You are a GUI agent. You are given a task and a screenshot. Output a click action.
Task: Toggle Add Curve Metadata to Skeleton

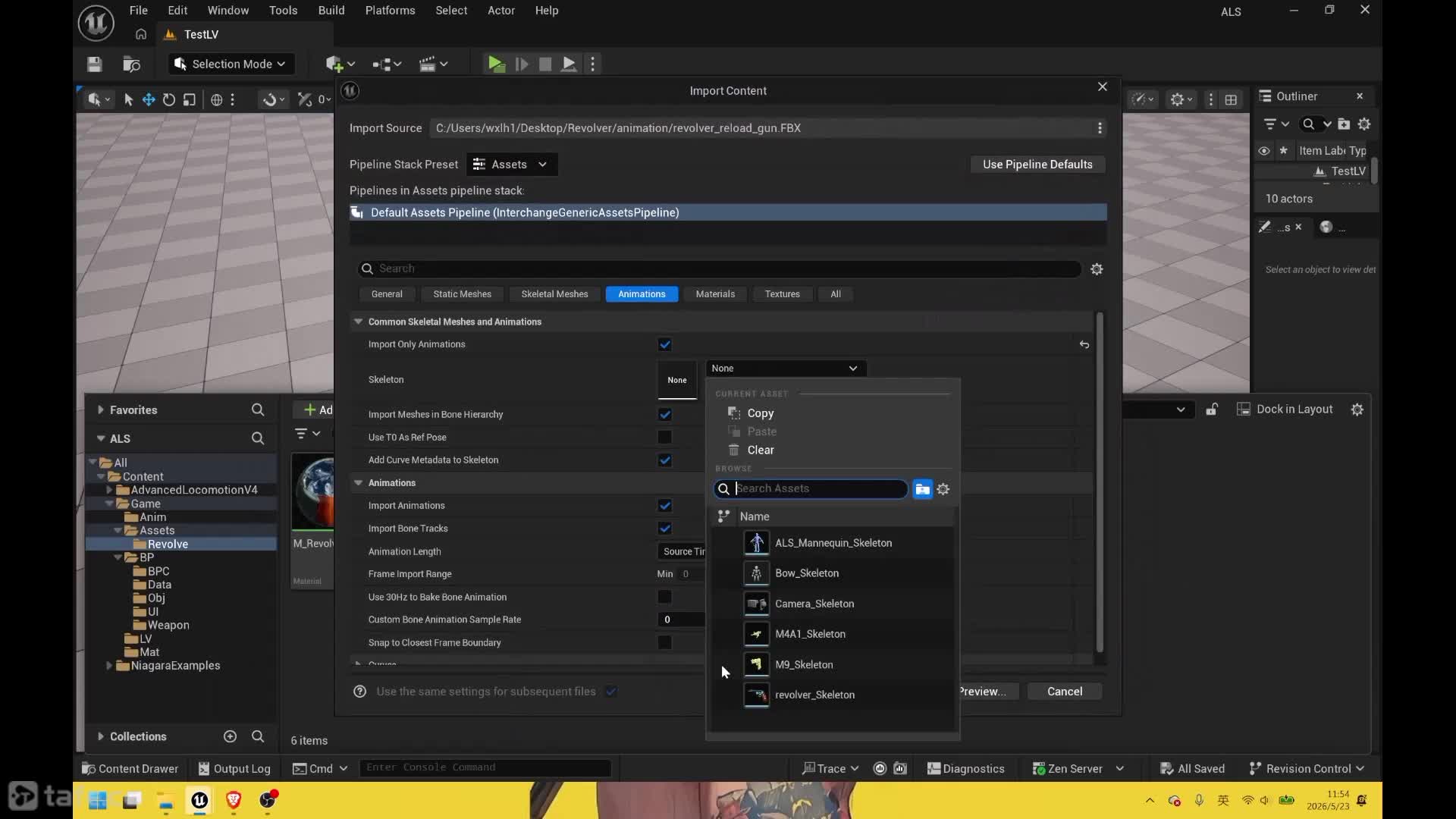pos(665,460)
